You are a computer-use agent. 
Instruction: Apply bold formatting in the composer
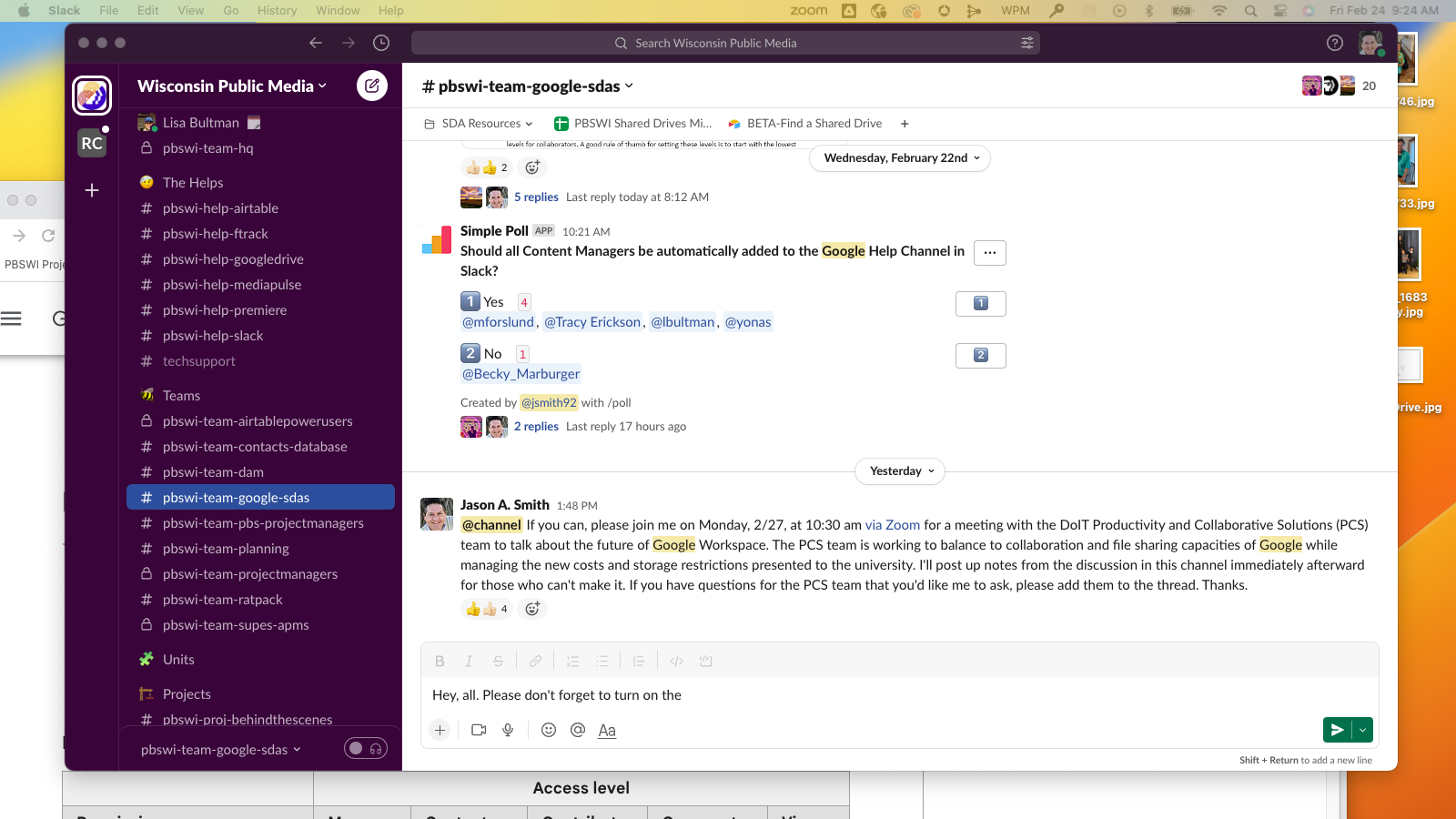tap(440, 662)
